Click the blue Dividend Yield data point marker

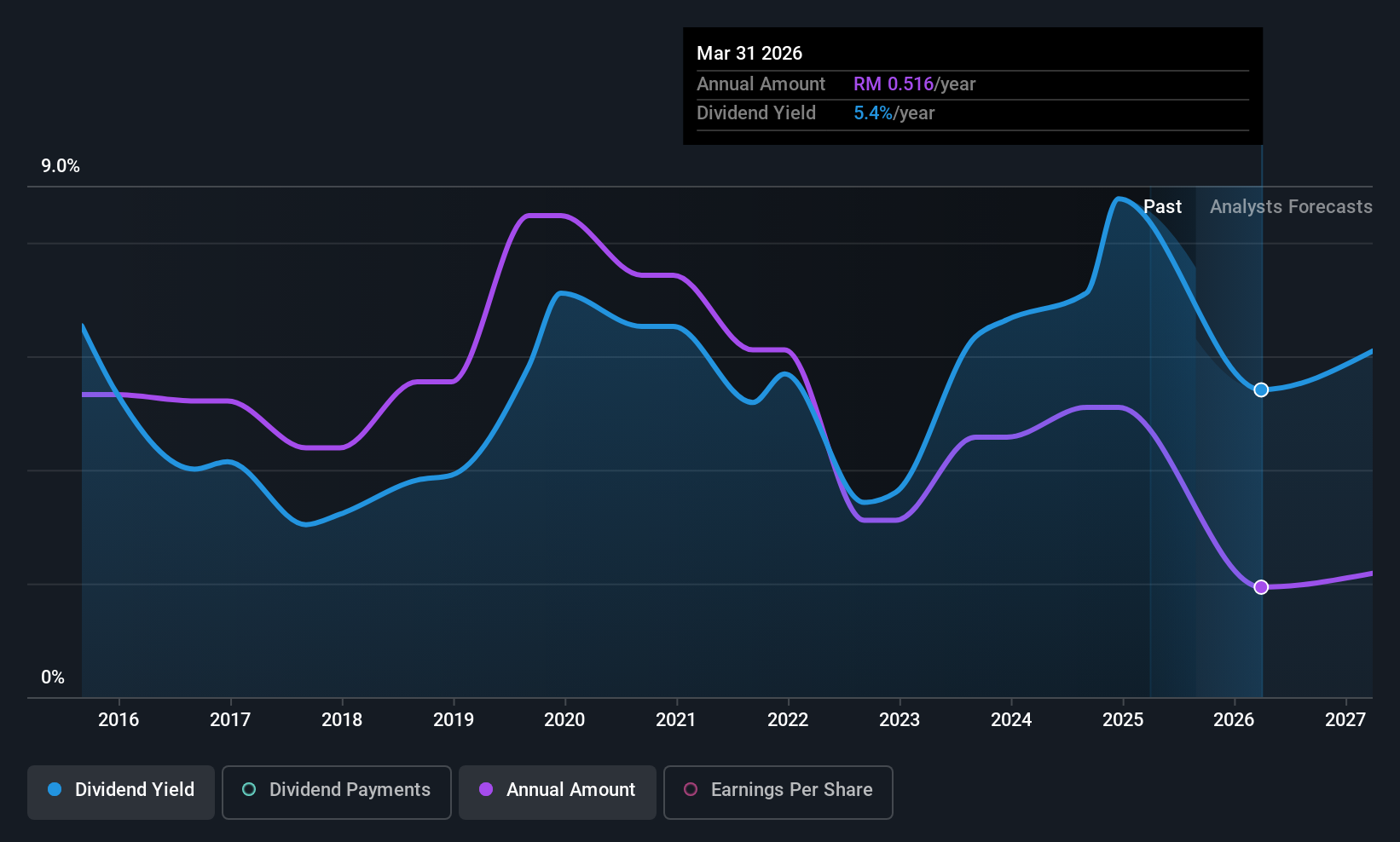1261,389
